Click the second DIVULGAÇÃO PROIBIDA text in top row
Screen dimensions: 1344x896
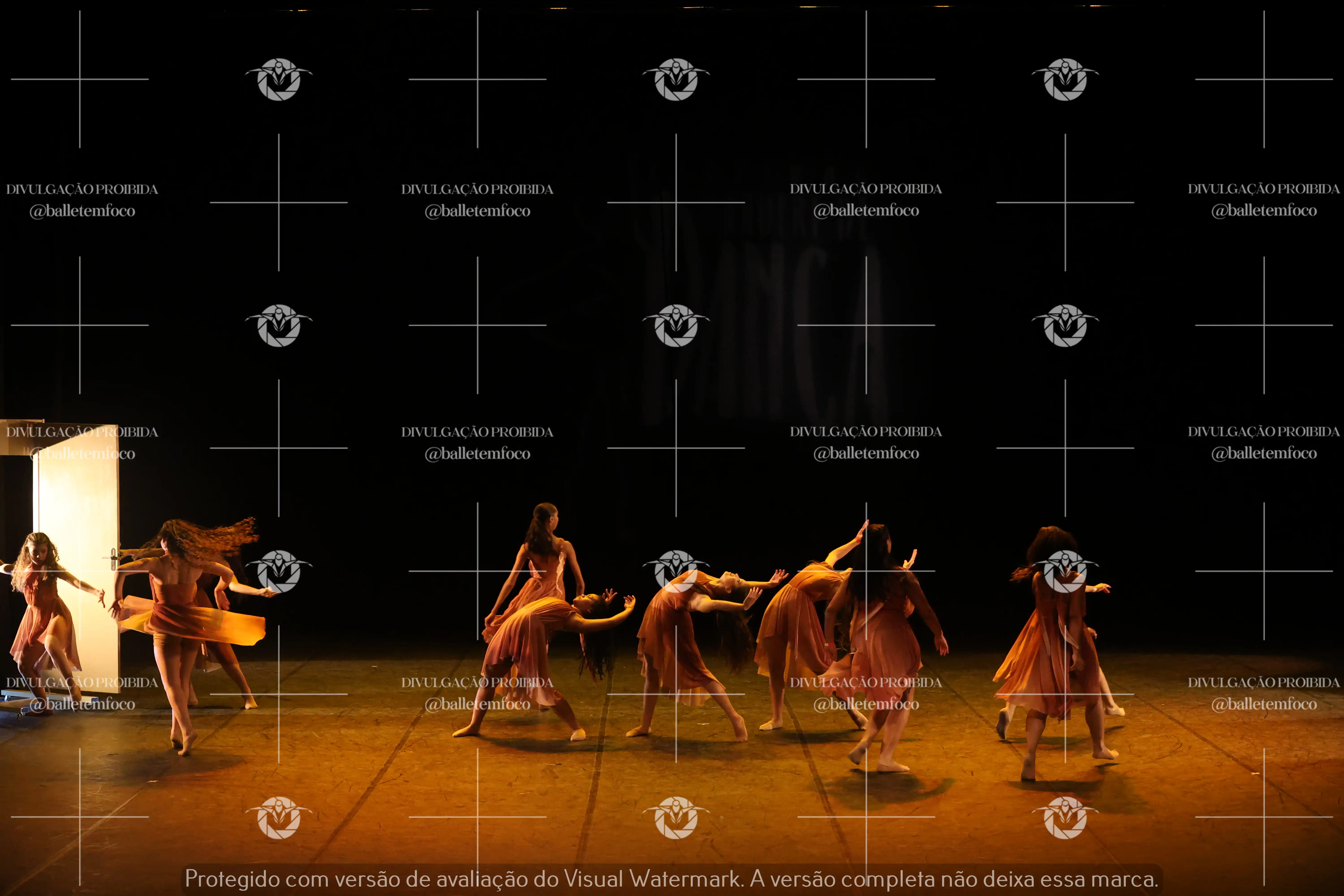[477, 189]
